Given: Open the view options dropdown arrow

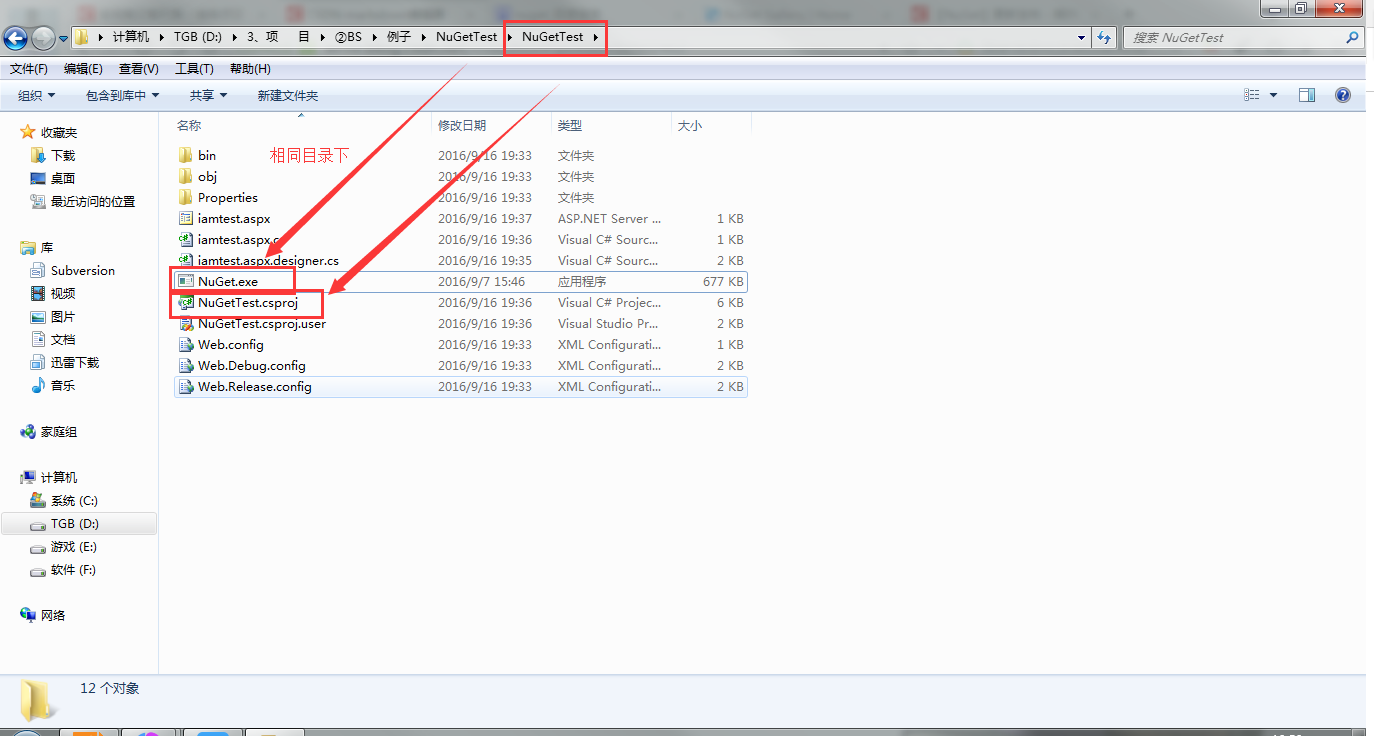Looking at the screenshot, I should pyautogui.click(x=1273, y=95).
